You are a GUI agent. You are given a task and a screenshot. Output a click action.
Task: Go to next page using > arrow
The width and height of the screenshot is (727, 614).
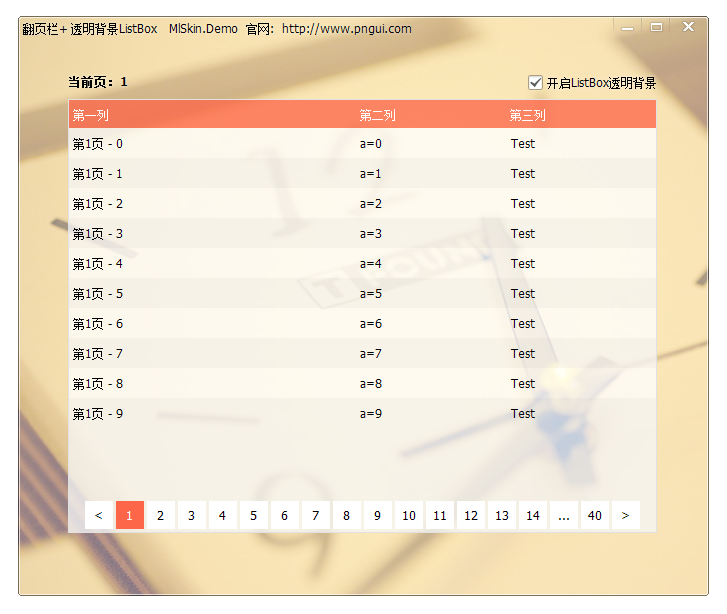[x=625, y=516]
